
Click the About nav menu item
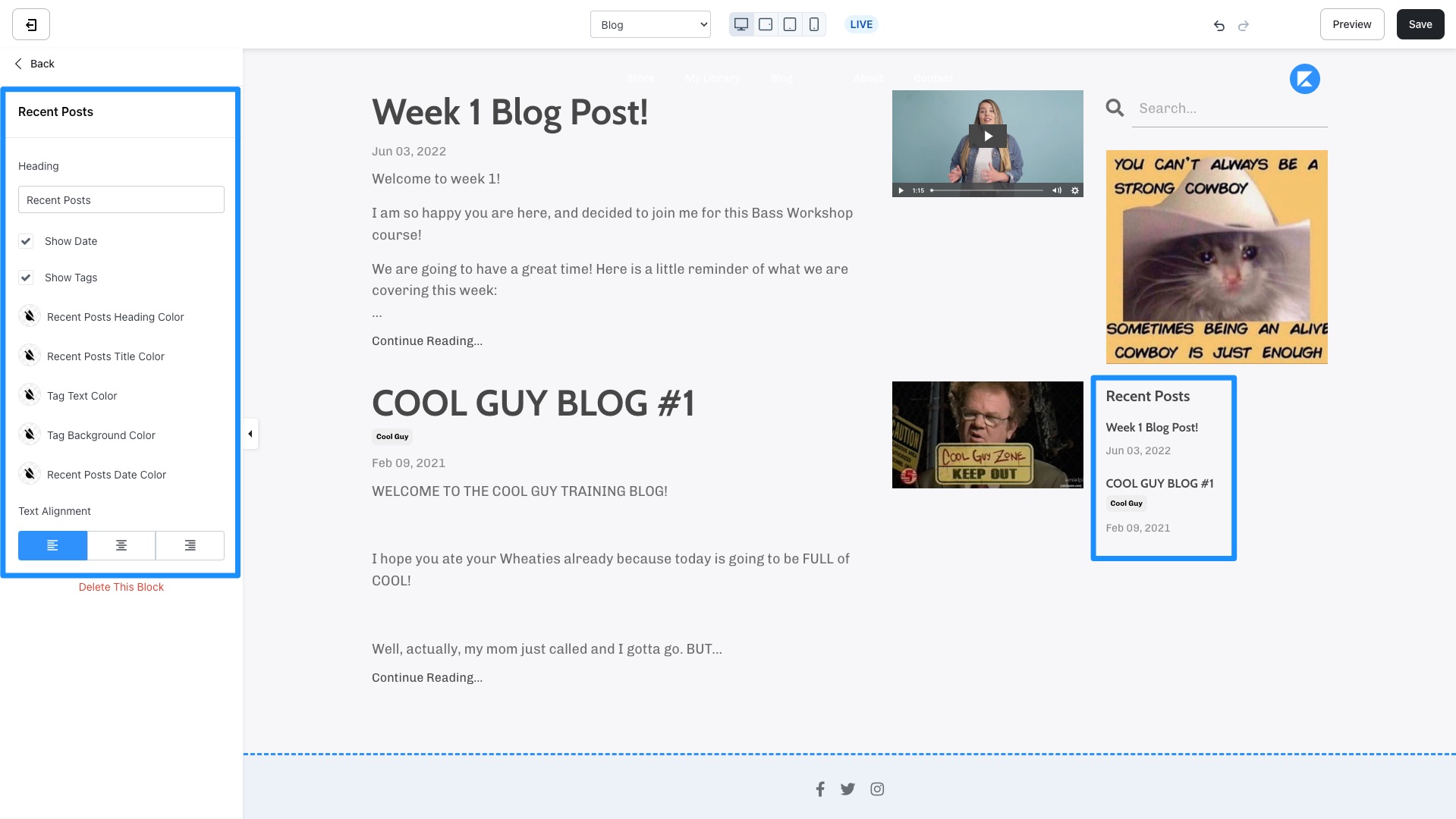pyautogui.click(x=868, y=78)
